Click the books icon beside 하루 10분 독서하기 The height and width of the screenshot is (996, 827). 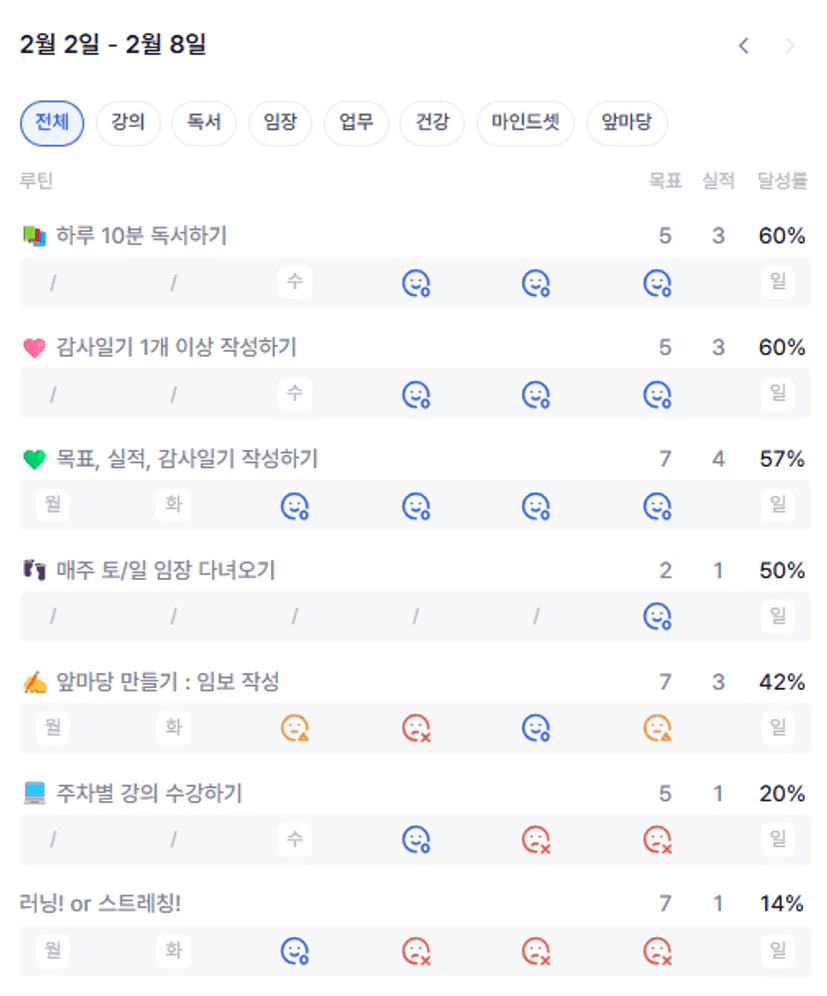(34, 236)
